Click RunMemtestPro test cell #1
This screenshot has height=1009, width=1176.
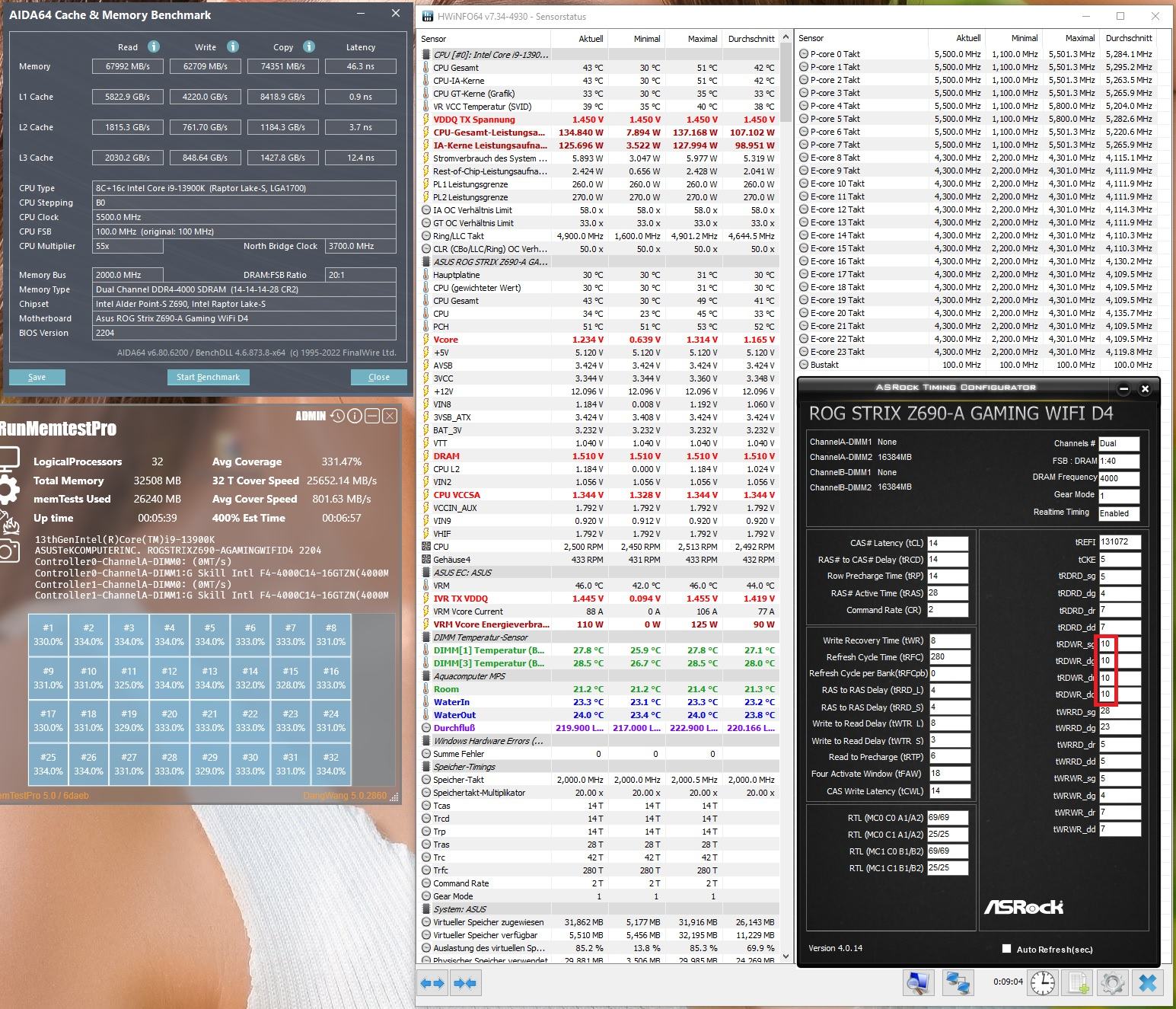48,635
